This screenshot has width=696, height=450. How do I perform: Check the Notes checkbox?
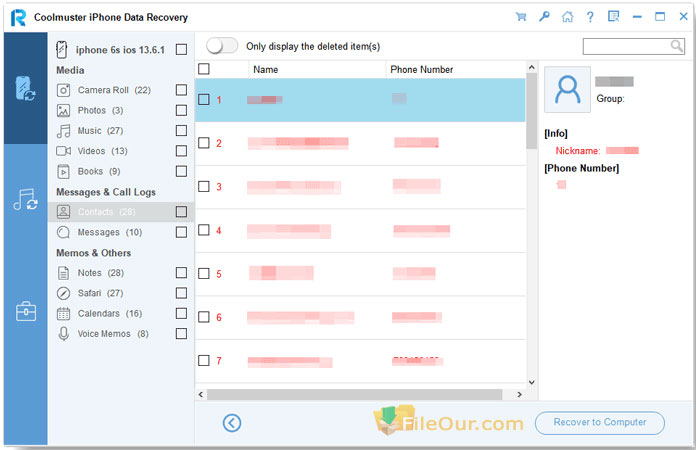181,272
